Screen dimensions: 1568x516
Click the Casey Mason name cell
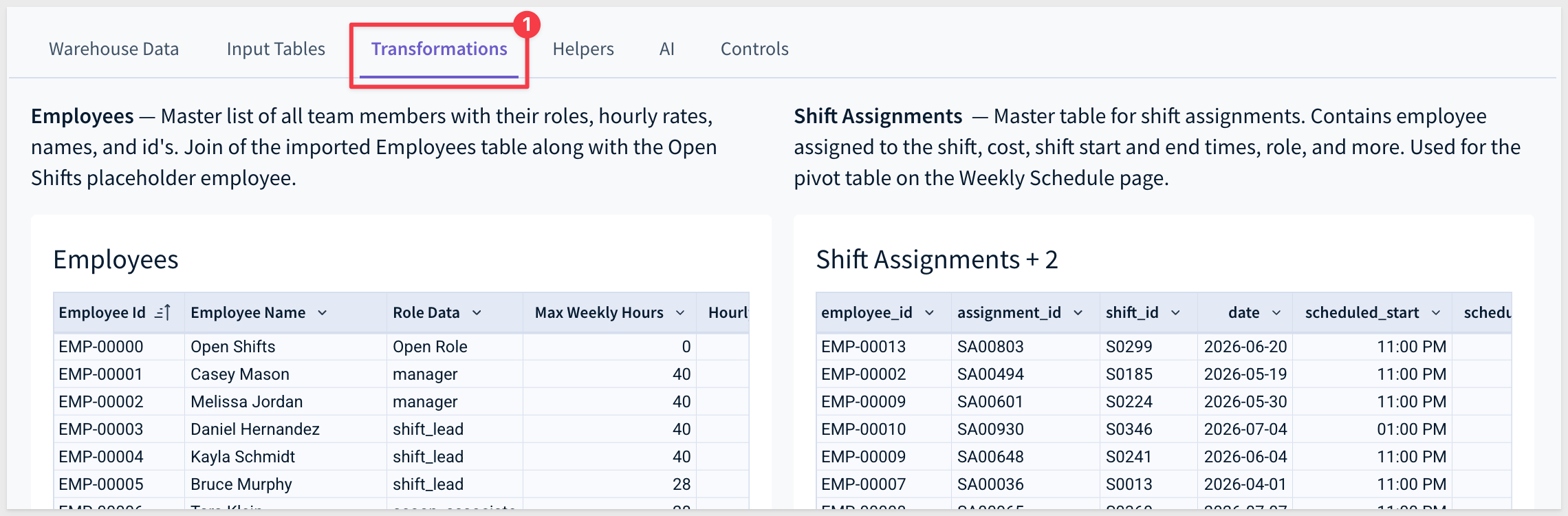285,374
